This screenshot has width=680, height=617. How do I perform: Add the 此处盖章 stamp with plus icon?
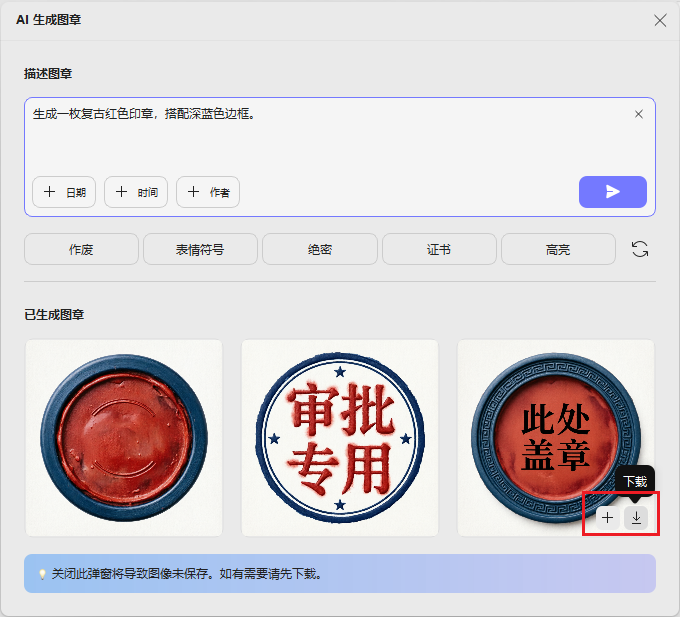pyautogui.click(x=608, y=518)
